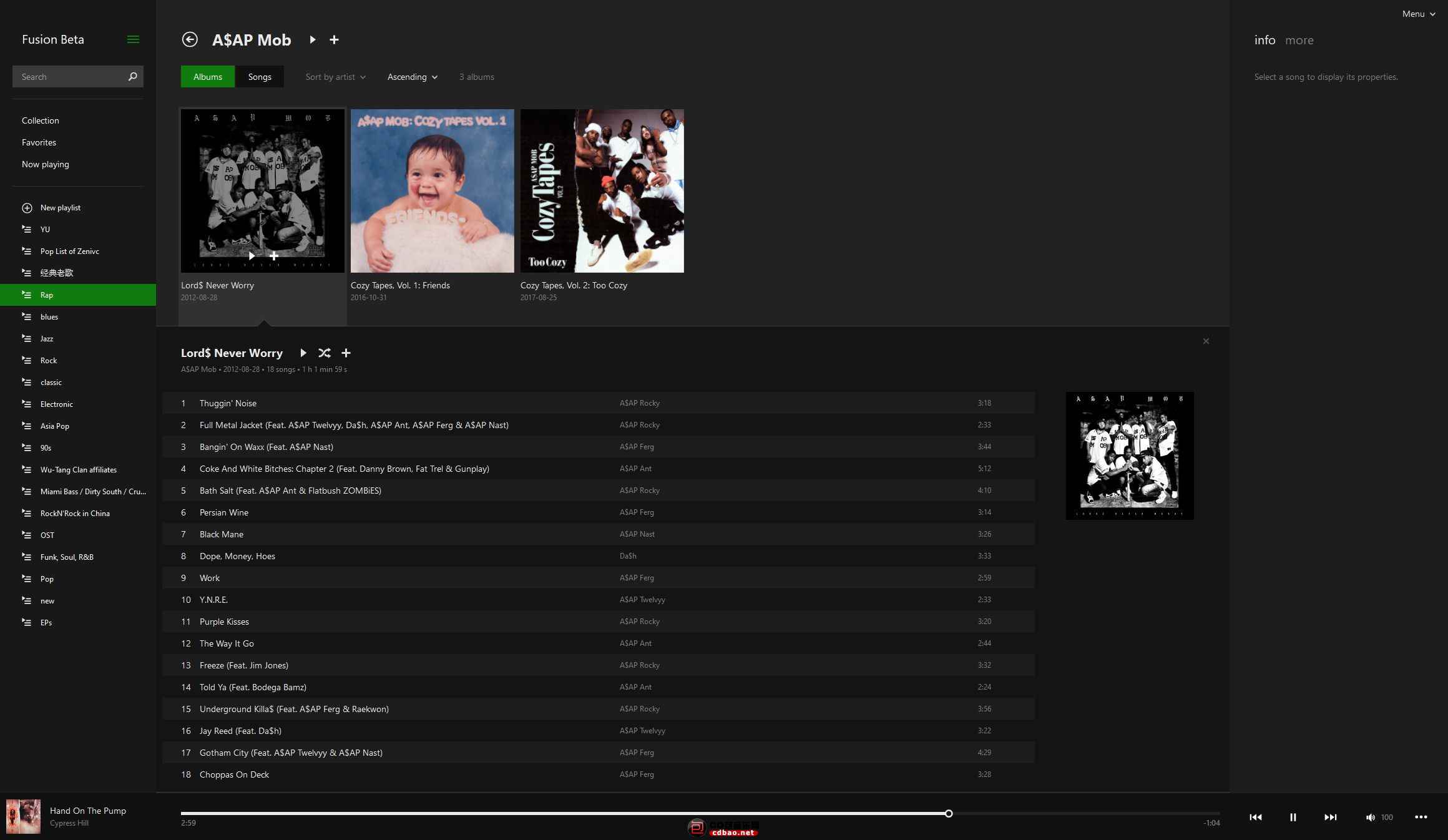
Task: Open the 经典老歌 playlist
Action: coord(78,273)
